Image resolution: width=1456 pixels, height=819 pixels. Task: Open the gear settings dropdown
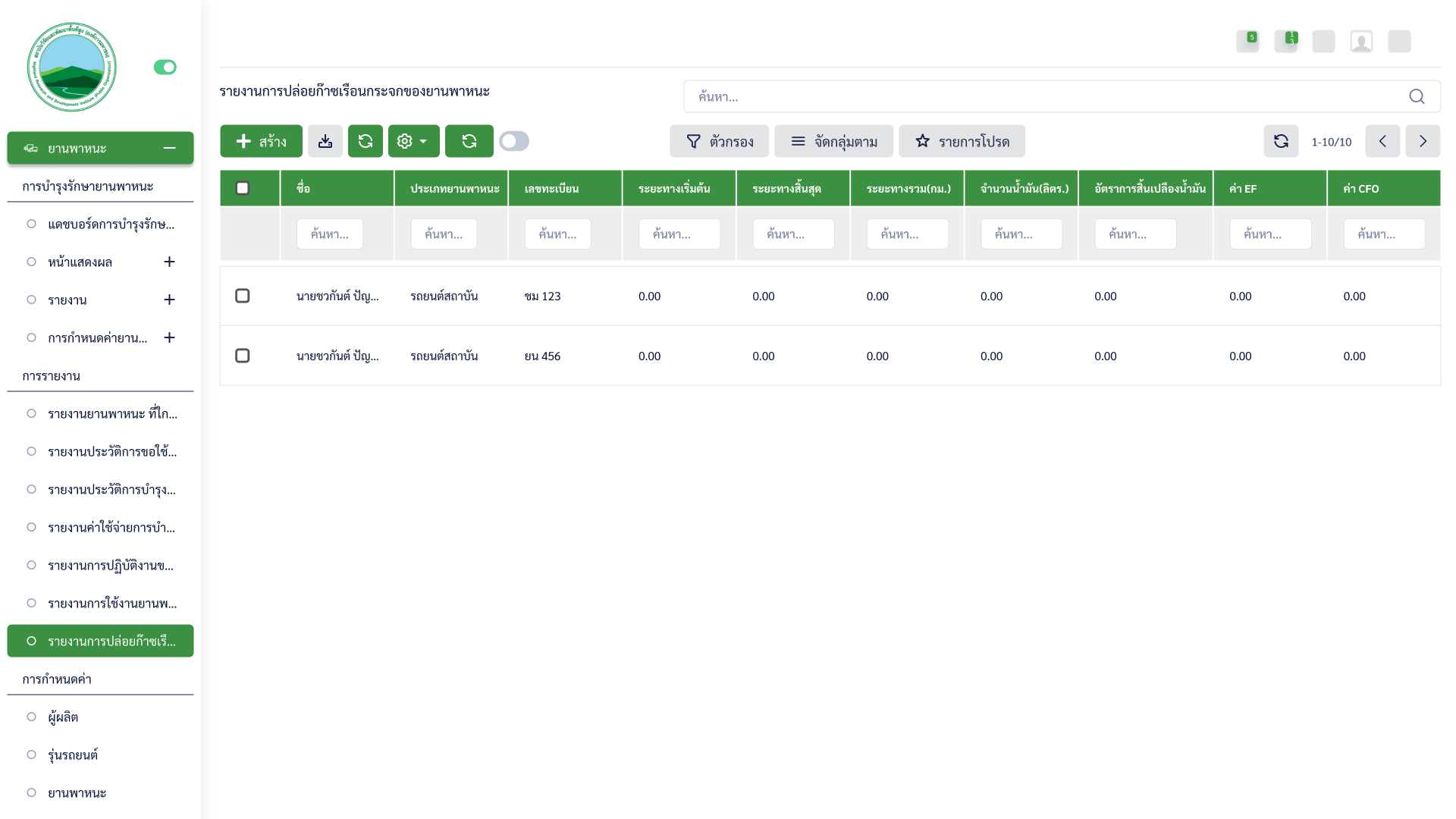point(413,141)
